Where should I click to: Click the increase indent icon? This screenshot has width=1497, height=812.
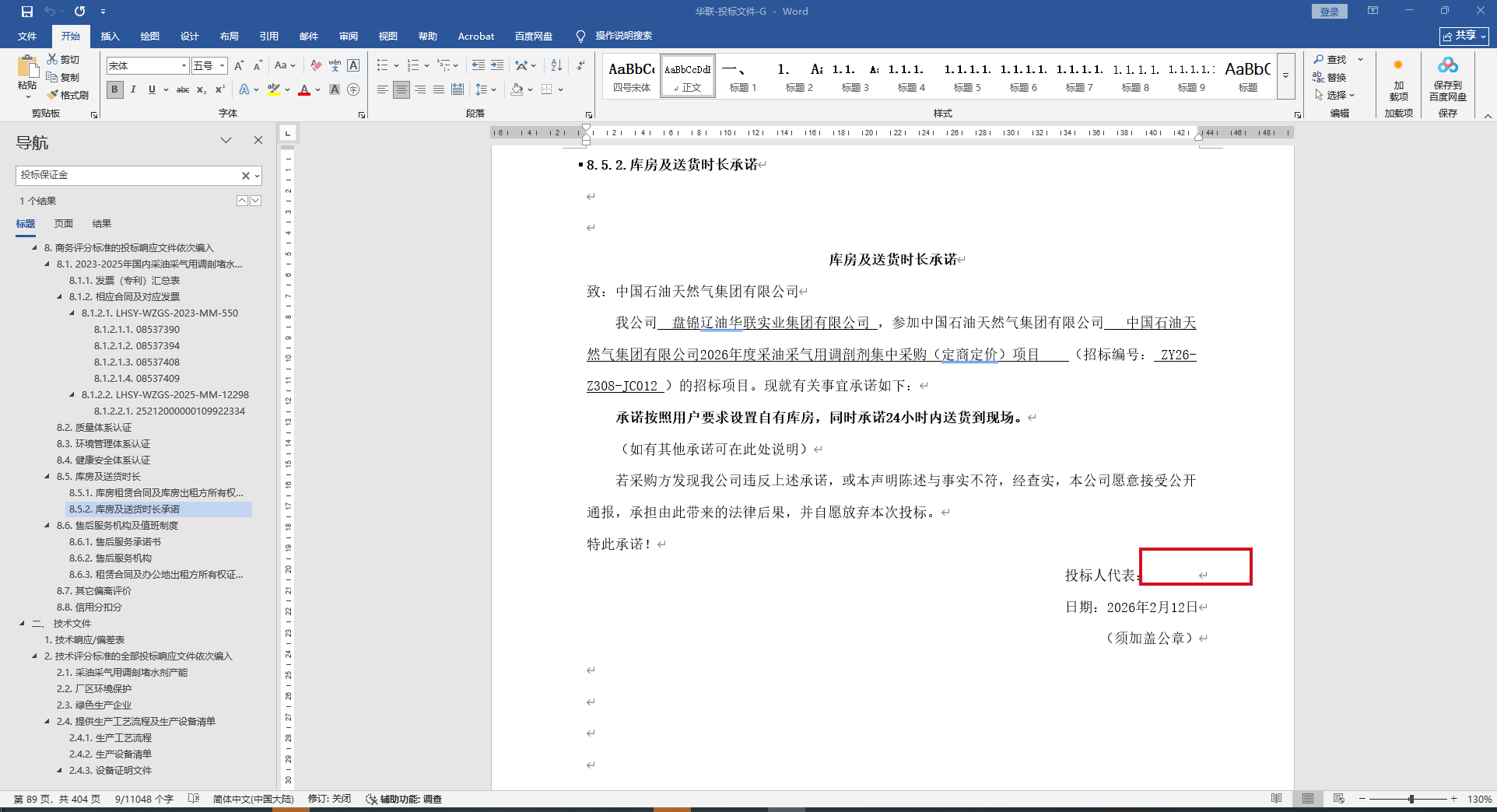point(497,65)
